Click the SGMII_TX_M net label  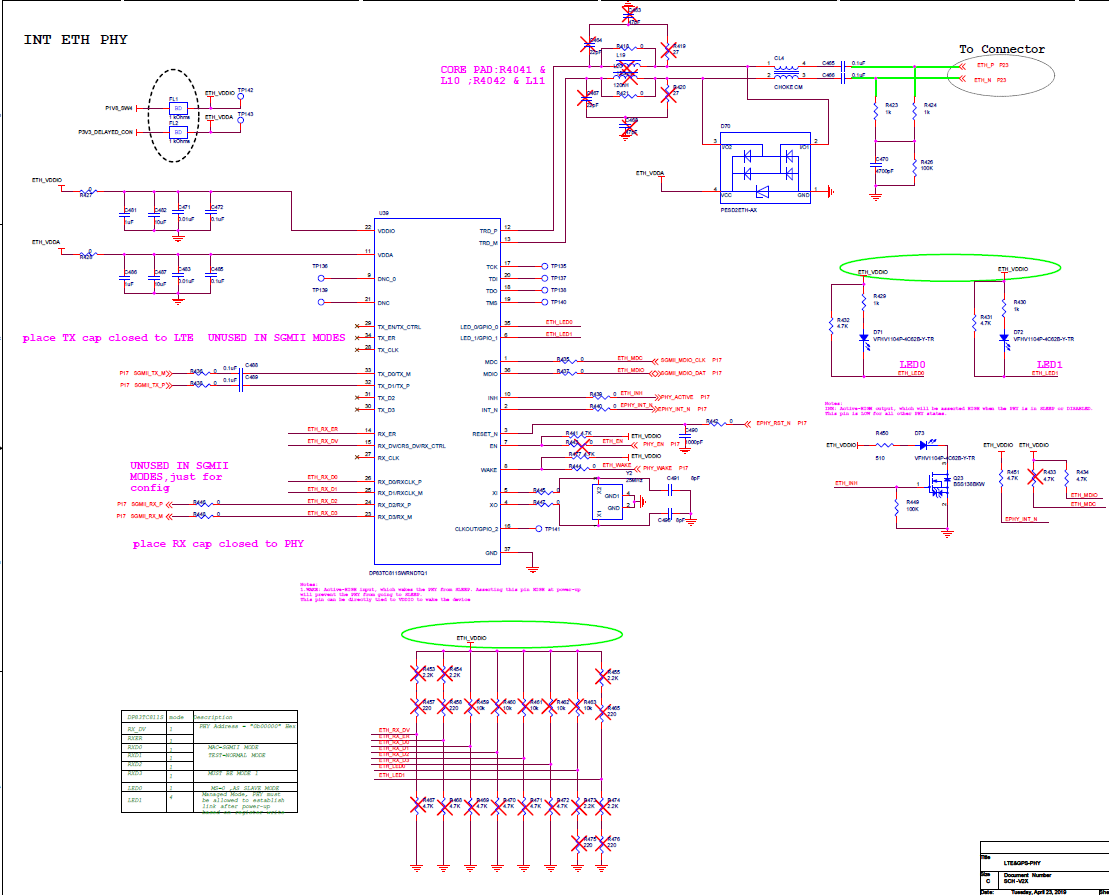[x=149, y=373]
